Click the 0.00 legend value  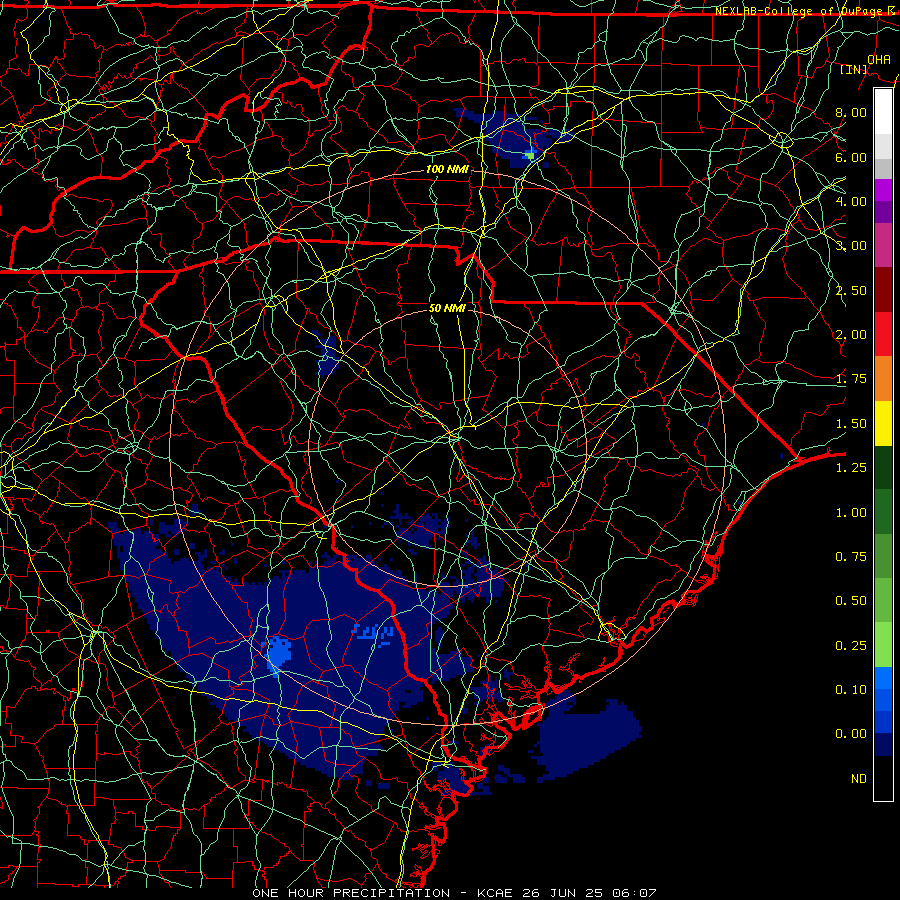coord(851,734)
